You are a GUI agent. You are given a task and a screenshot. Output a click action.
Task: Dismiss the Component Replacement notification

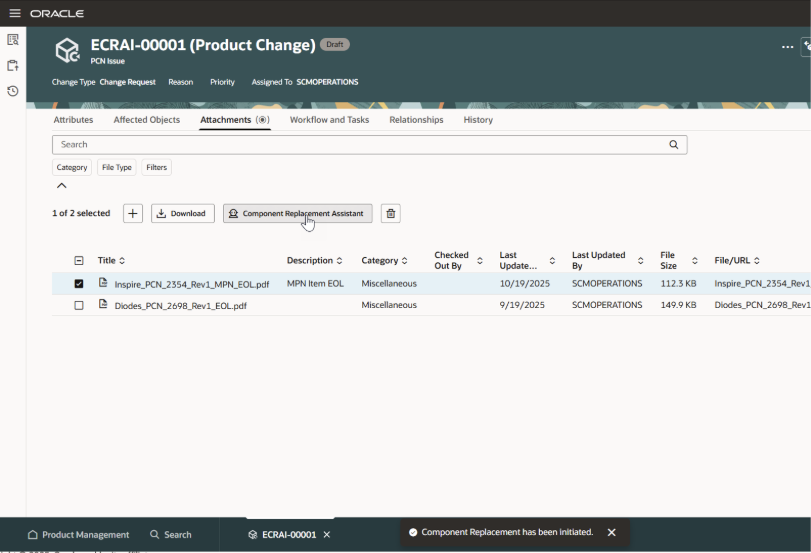pos(612,532)
